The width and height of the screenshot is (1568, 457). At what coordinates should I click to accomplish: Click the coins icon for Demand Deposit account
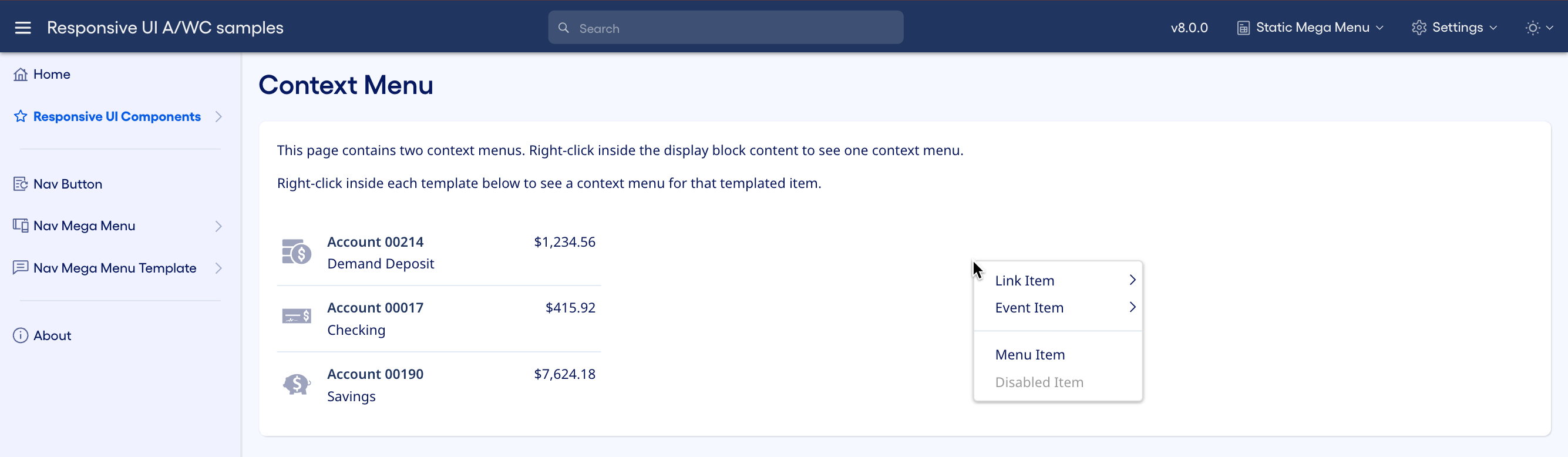click(x=297, y=252)
